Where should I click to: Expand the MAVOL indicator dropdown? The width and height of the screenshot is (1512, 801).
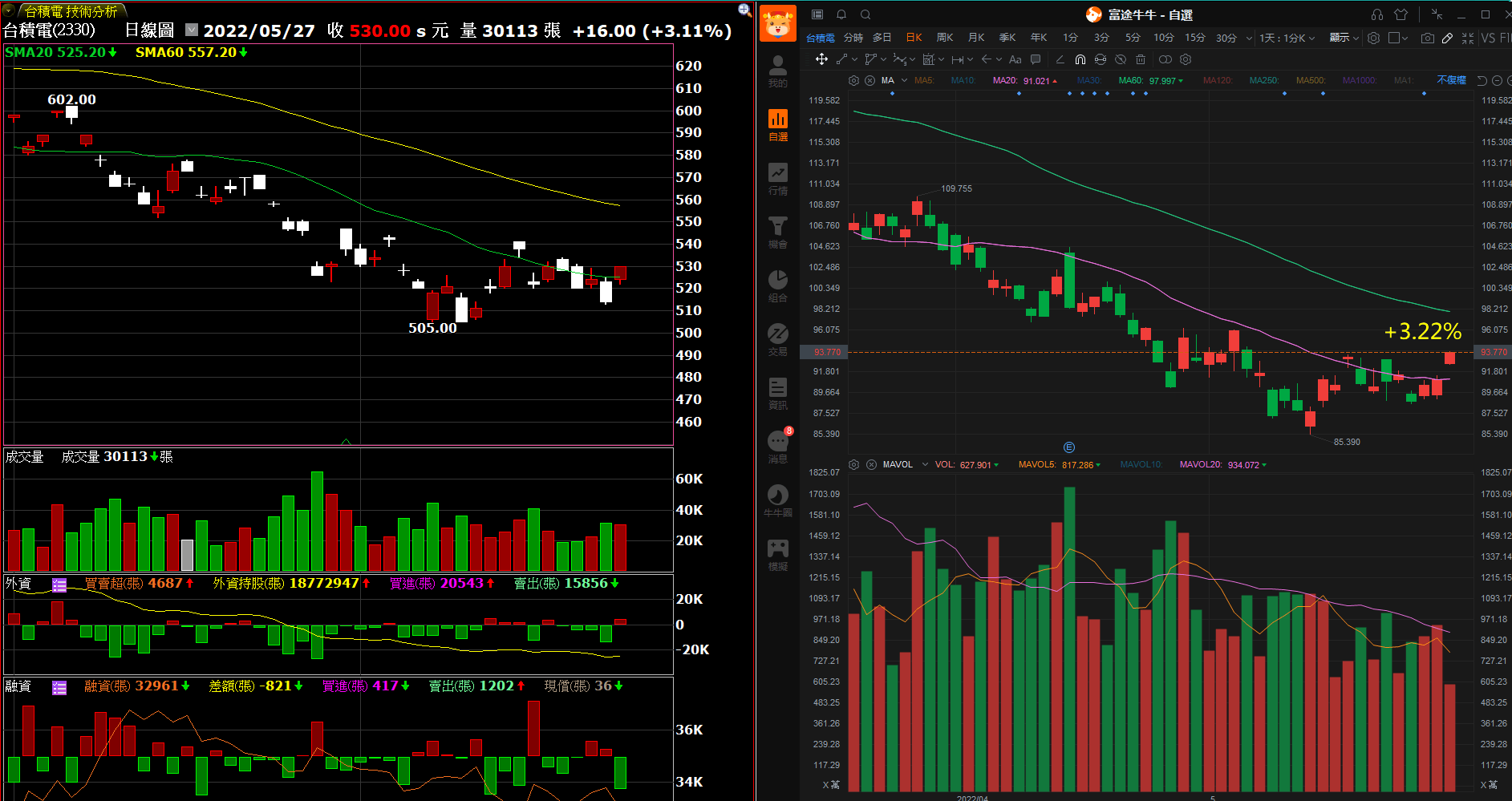pos(925,464)
